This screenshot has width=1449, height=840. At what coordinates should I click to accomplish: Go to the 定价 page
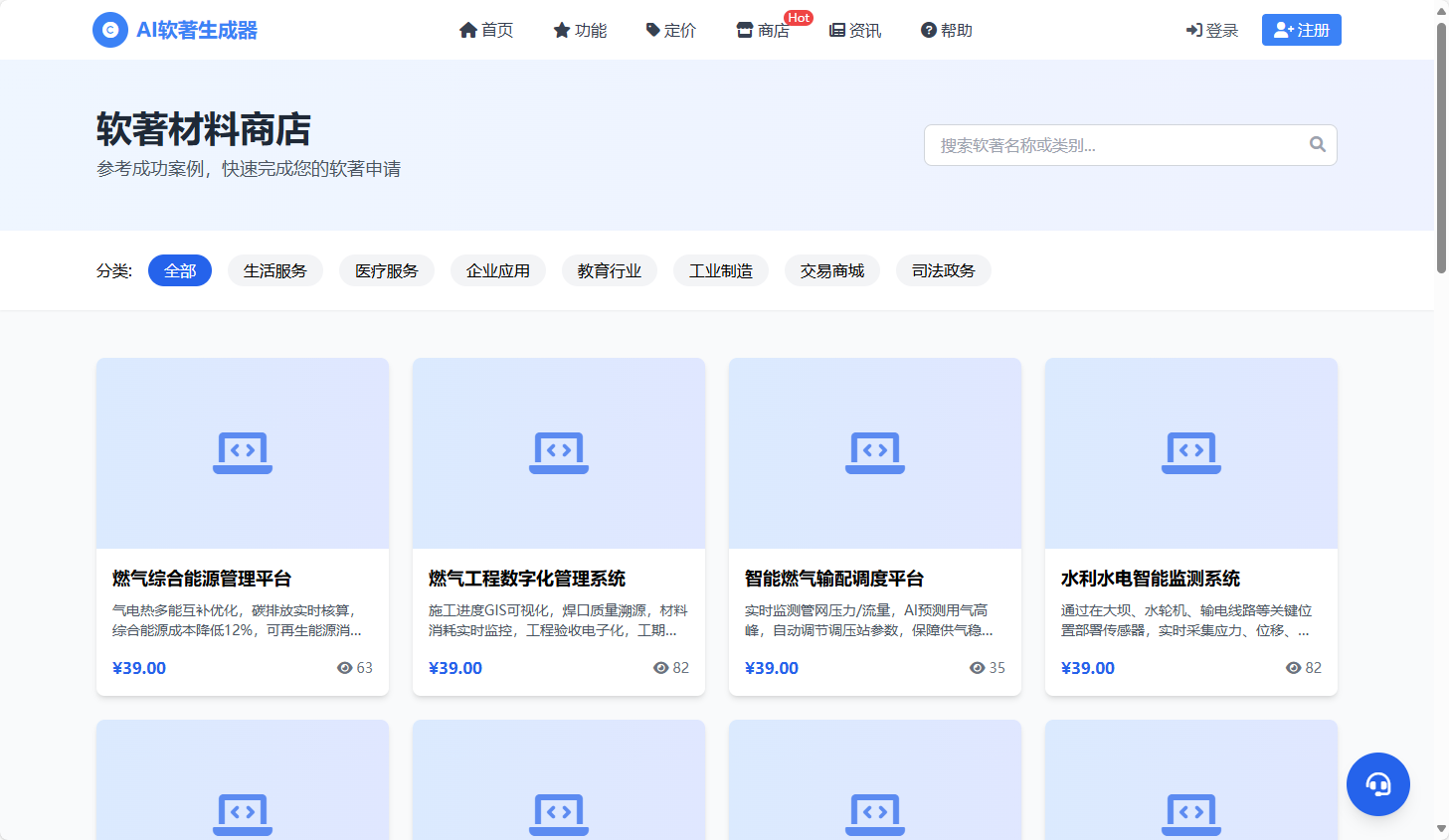tap(671, 31)
